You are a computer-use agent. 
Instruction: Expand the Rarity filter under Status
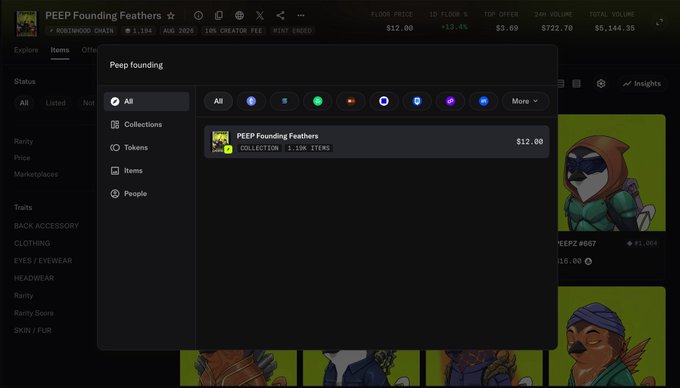(x=23, y=141)
